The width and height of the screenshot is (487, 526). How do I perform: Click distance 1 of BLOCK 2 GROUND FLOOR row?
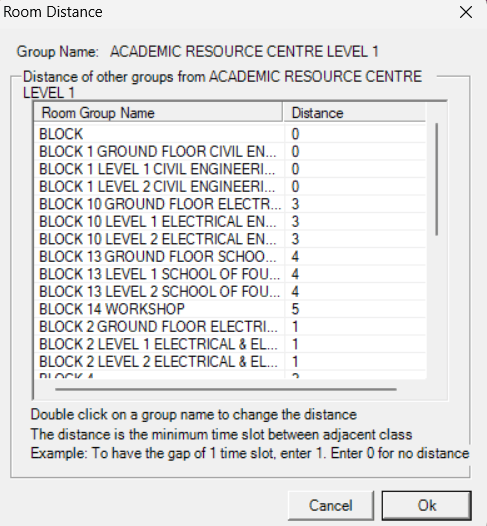[x=295, y=326]
